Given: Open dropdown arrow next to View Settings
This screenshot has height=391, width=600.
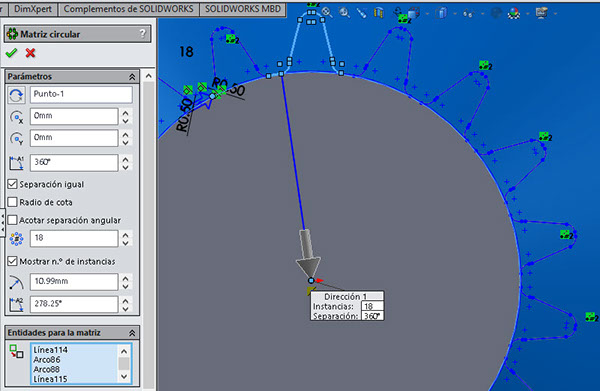Looking at the screenshot, I should tap(555, 14).
